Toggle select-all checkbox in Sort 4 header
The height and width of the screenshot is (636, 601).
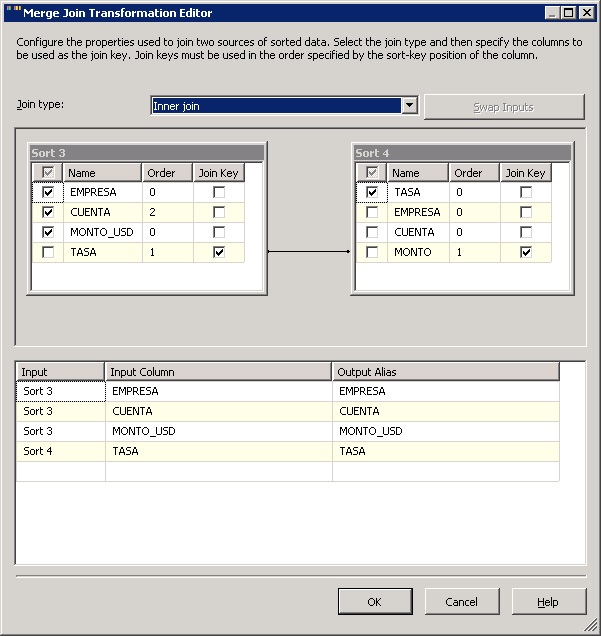[372, 173]
